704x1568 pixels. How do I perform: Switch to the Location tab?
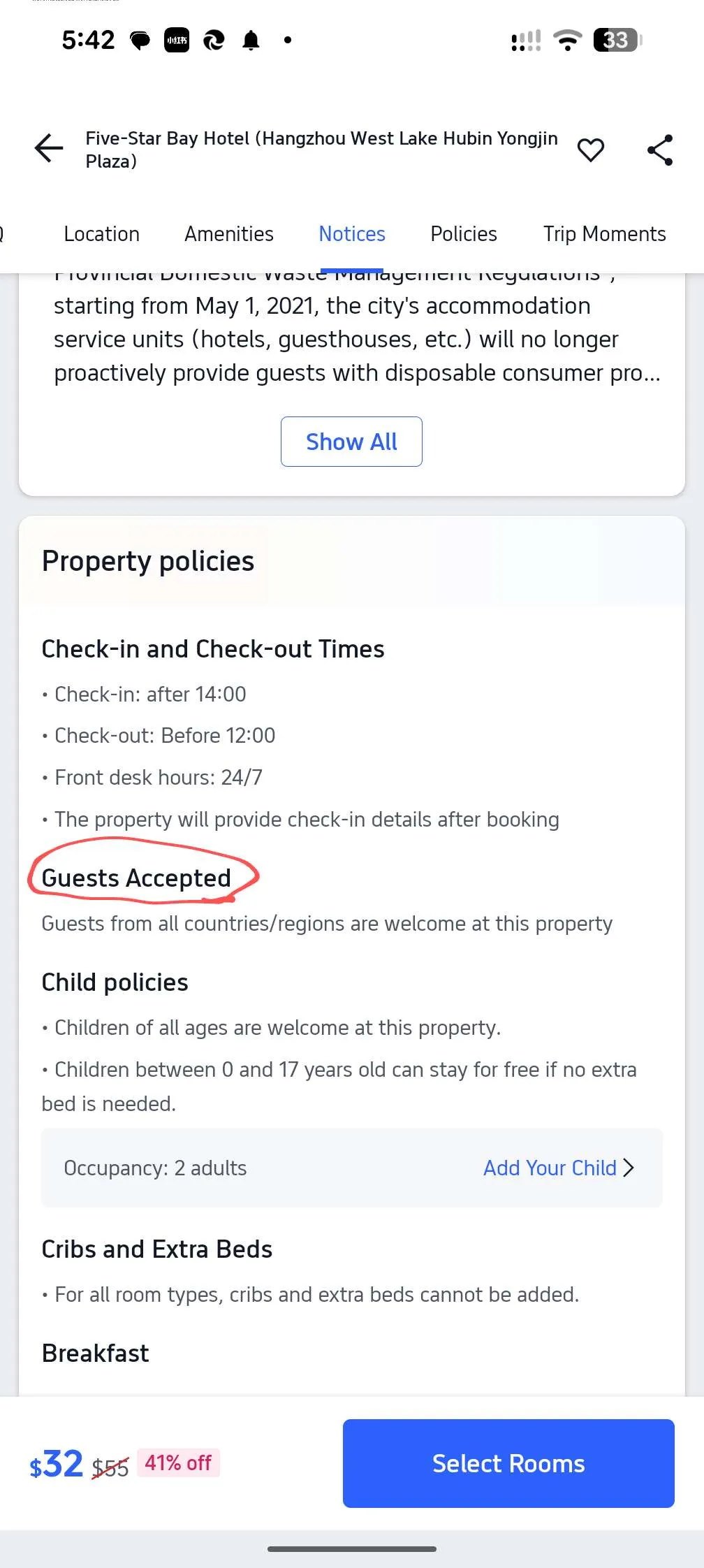pos(101,234)
